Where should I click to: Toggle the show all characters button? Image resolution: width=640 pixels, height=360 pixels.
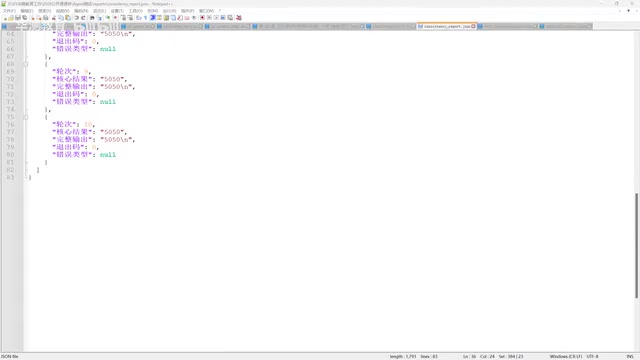click(145, 18)
